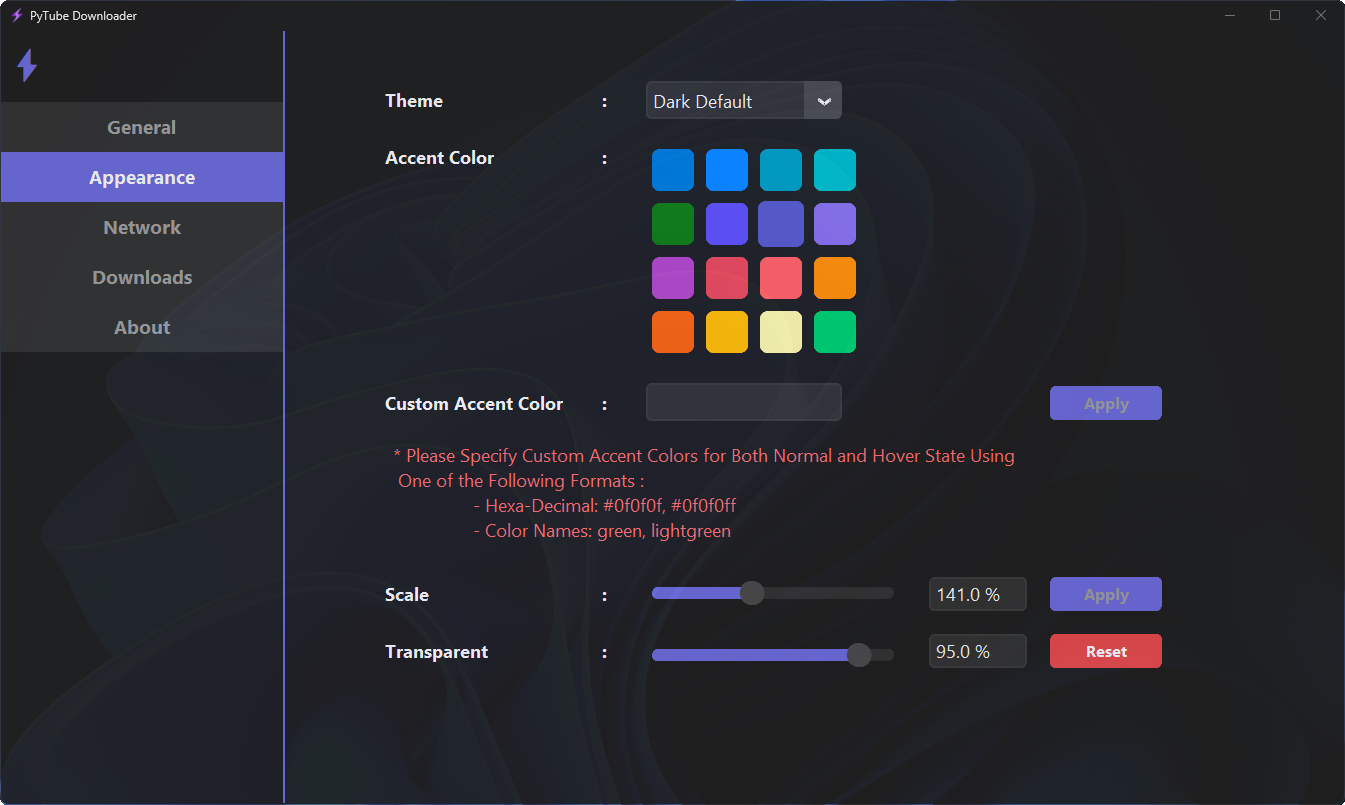Apply the custom accent color
Viewport: 1345px width, 805px height.
(1106, 403)
